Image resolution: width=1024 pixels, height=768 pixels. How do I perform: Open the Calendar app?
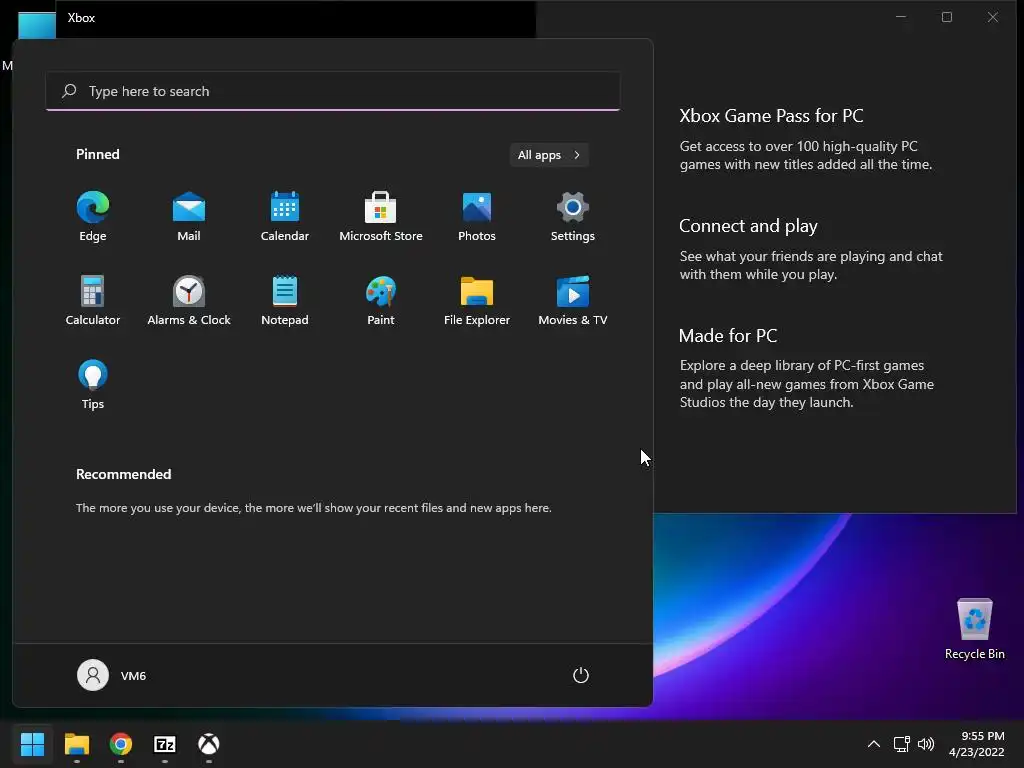[285, 217]
